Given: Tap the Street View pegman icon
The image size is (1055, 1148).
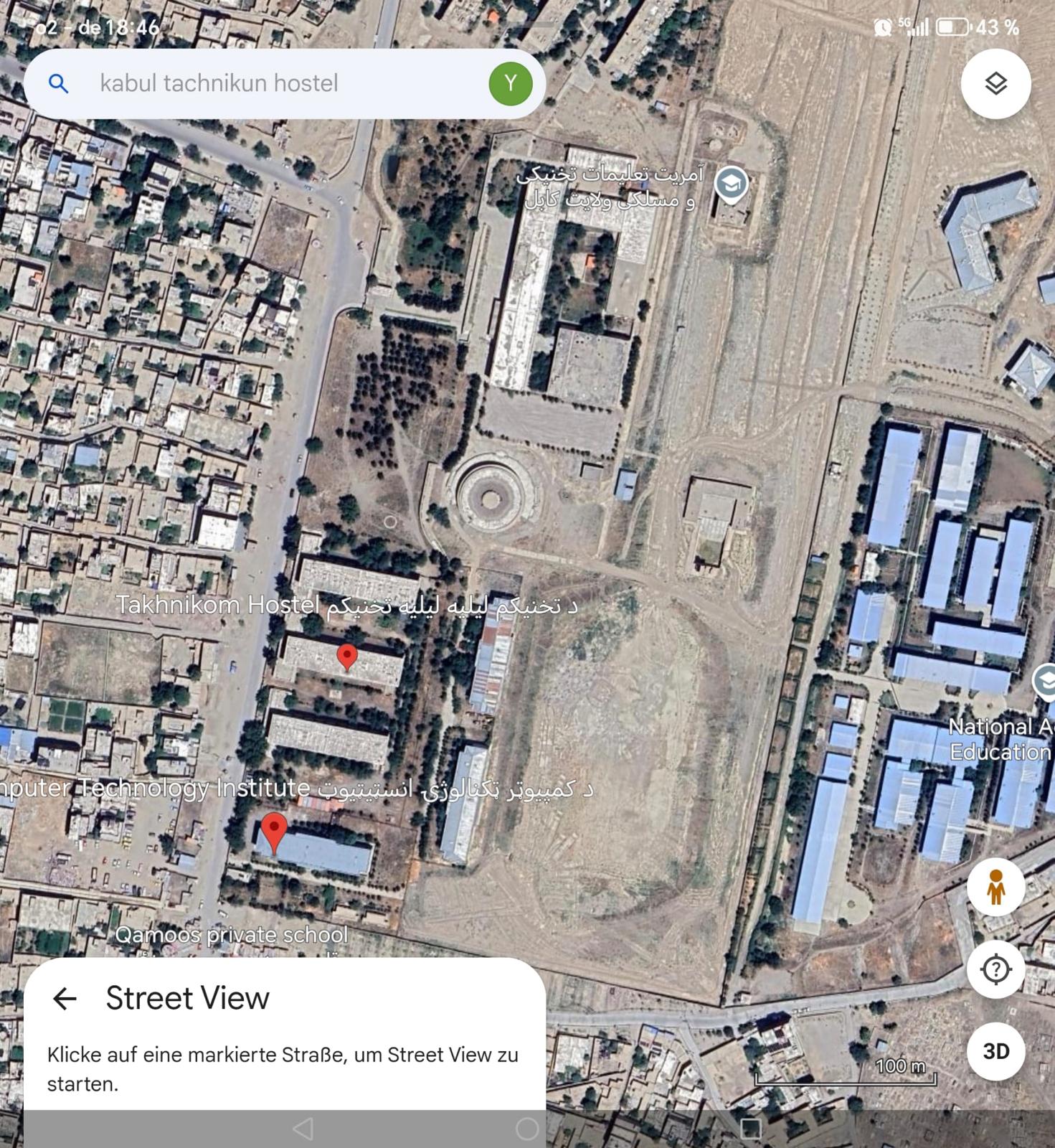Looking at the screenshot, I should pyautogui.click(x=995, y=887).
